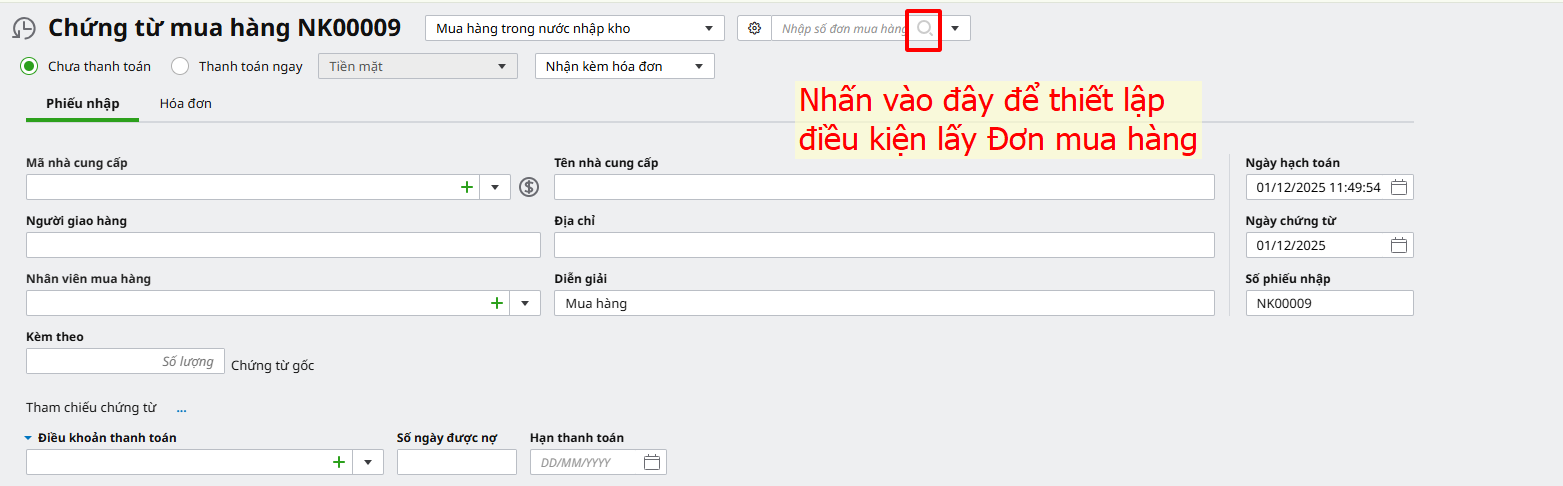Select the Thanh toán ngay radio option

pos(180,67)
